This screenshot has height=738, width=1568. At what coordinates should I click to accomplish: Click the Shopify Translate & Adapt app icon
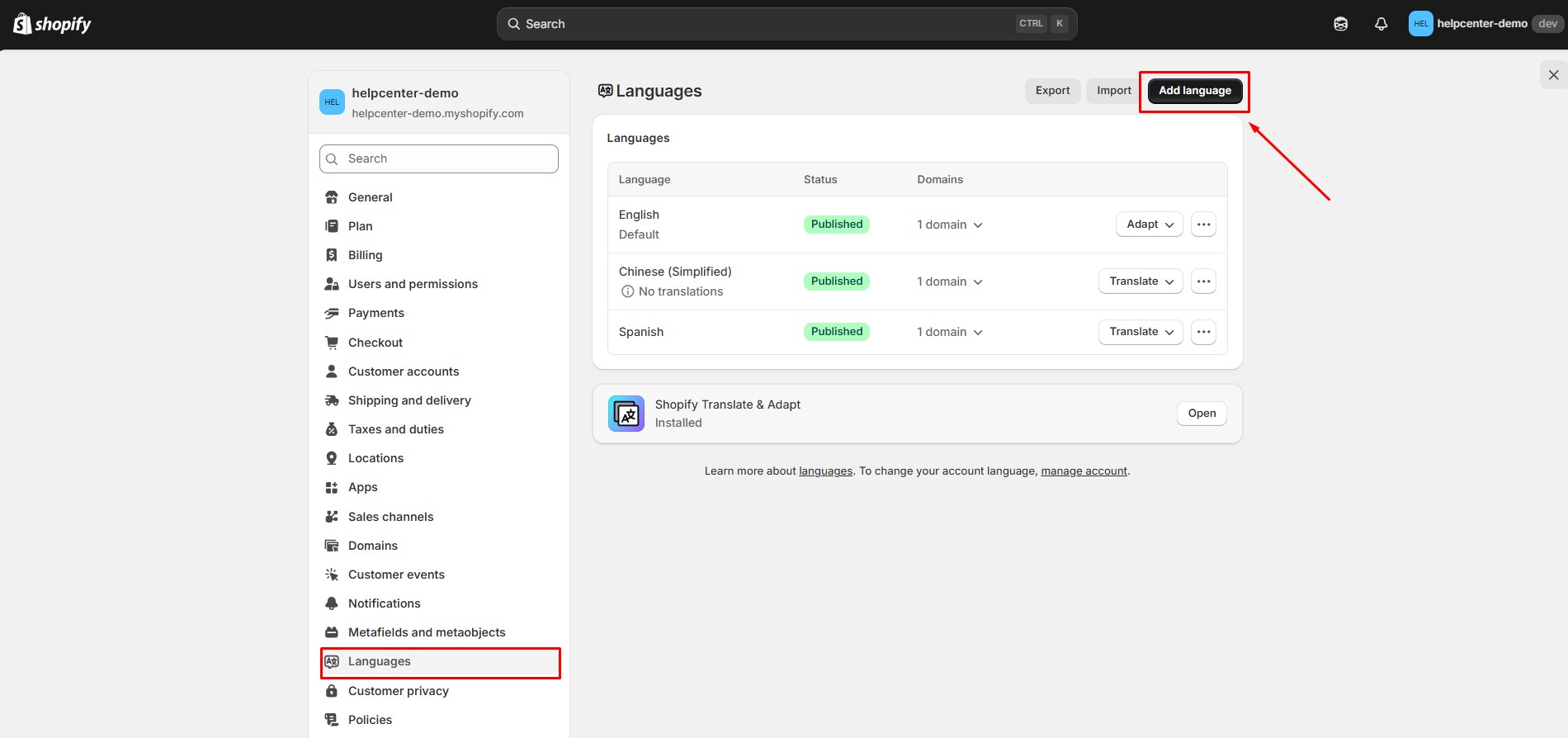[x=626, y=414]
